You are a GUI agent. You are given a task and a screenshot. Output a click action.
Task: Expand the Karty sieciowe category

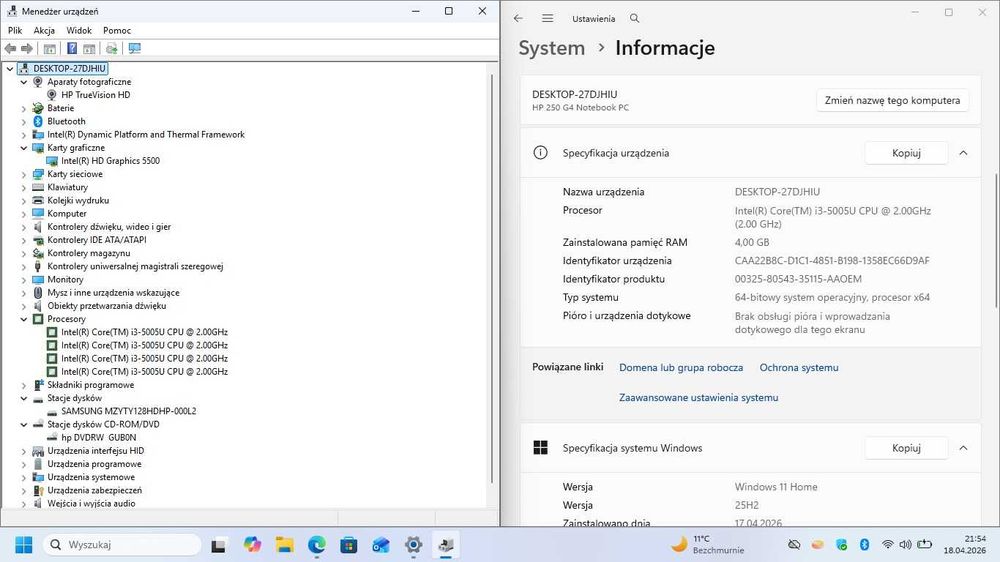[x=24, y=174]
